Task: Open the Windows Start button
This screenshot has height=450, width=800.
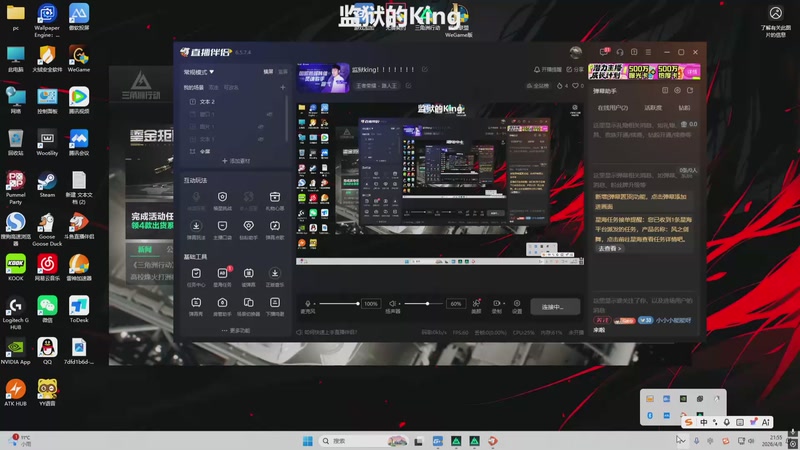Action: pyautogui.click(x=308, y=441)
